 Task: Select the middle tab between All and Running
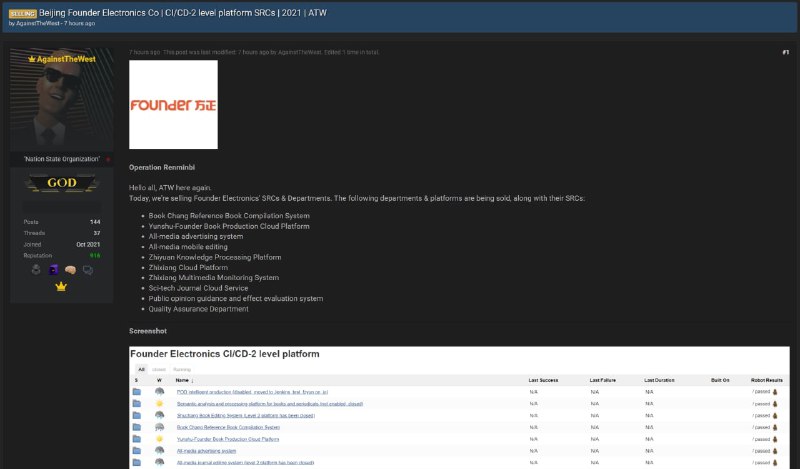[x=159, y=369]
